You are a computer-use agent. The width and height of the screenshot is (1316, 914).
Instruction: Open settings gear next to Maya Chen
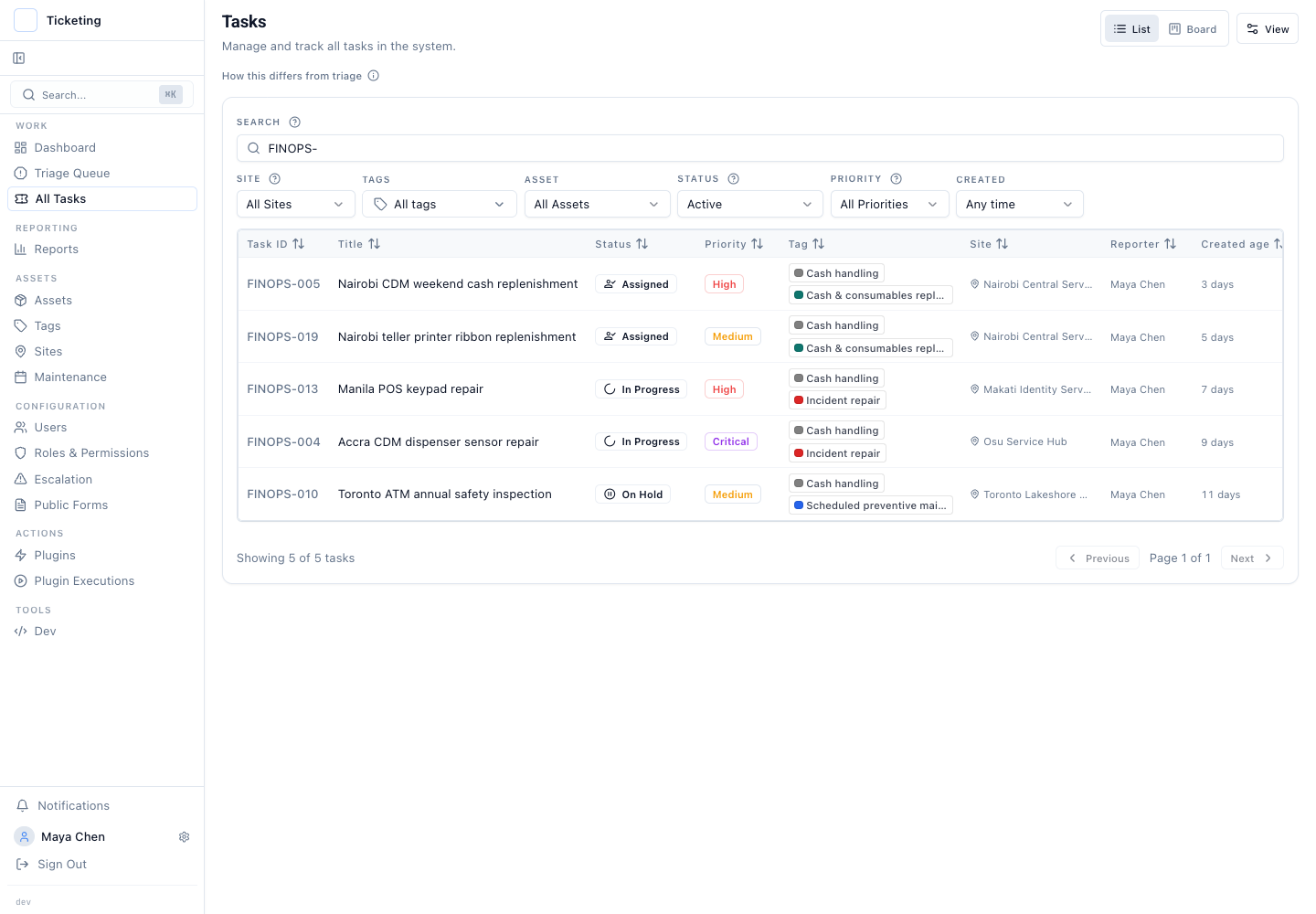point(184,837)
